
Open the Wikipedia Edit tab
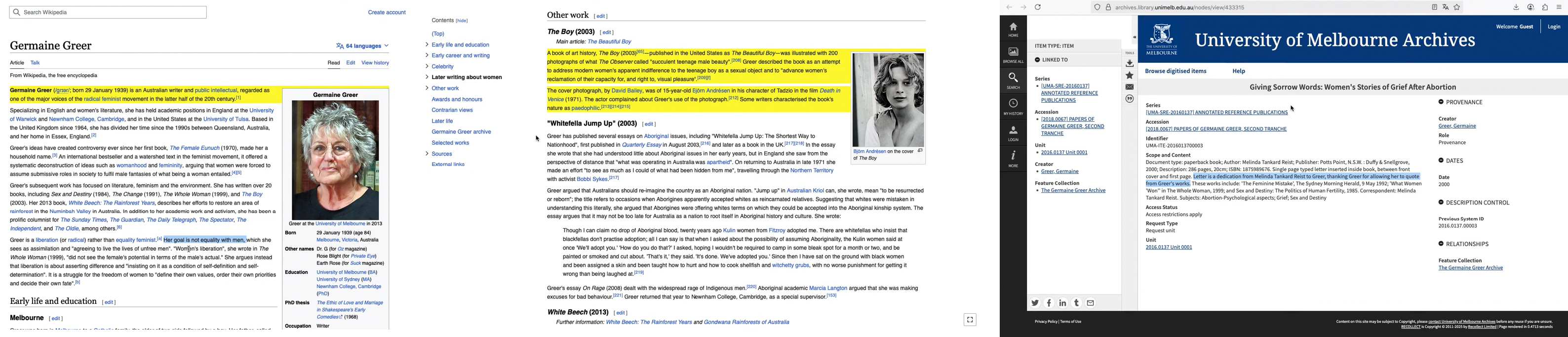click(351, 63)
